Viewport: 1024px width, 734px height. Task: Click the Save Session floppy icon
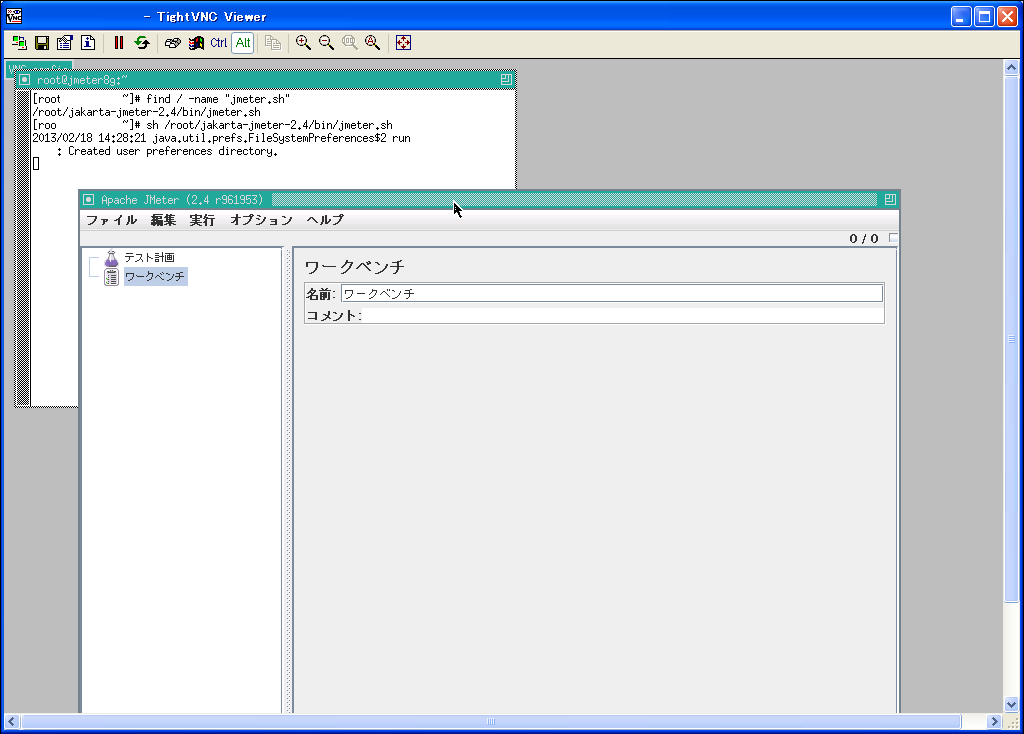[x=42, y=43]
